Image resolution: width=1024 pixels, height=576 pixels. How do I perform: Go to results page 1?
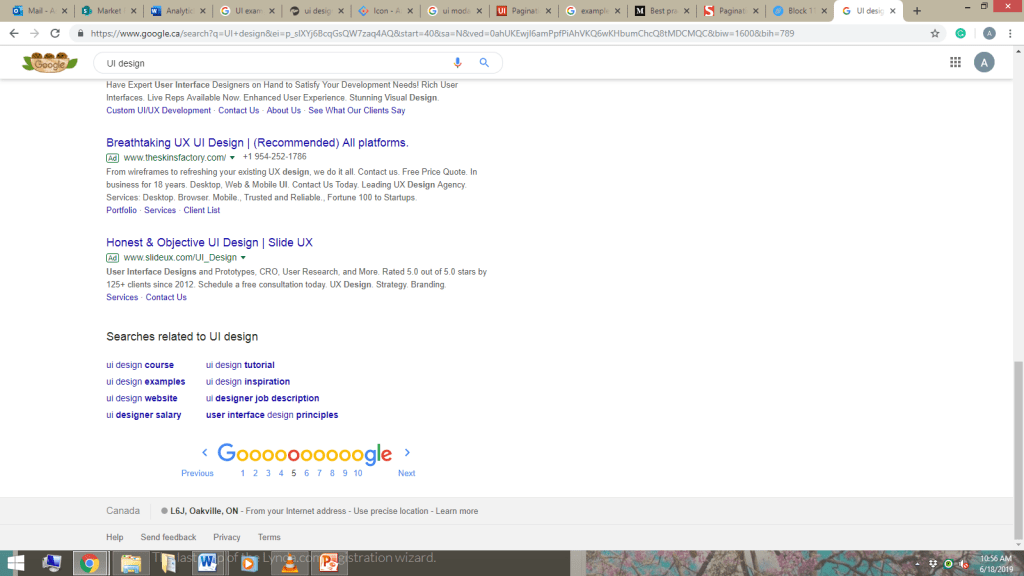[x=242, y=473]
